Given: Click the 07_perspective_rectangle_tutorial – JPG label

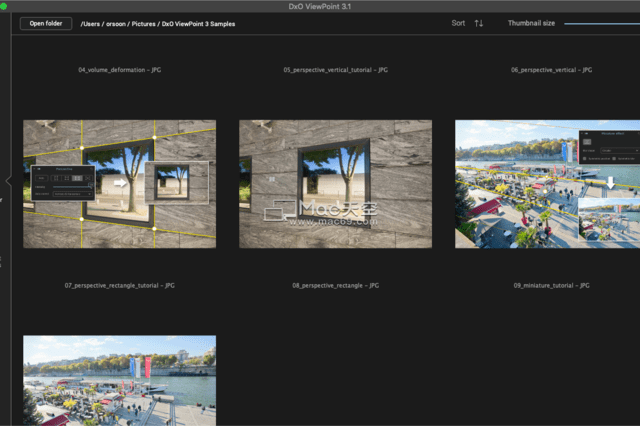Looking at the screenshot, I should pos(120,285).
